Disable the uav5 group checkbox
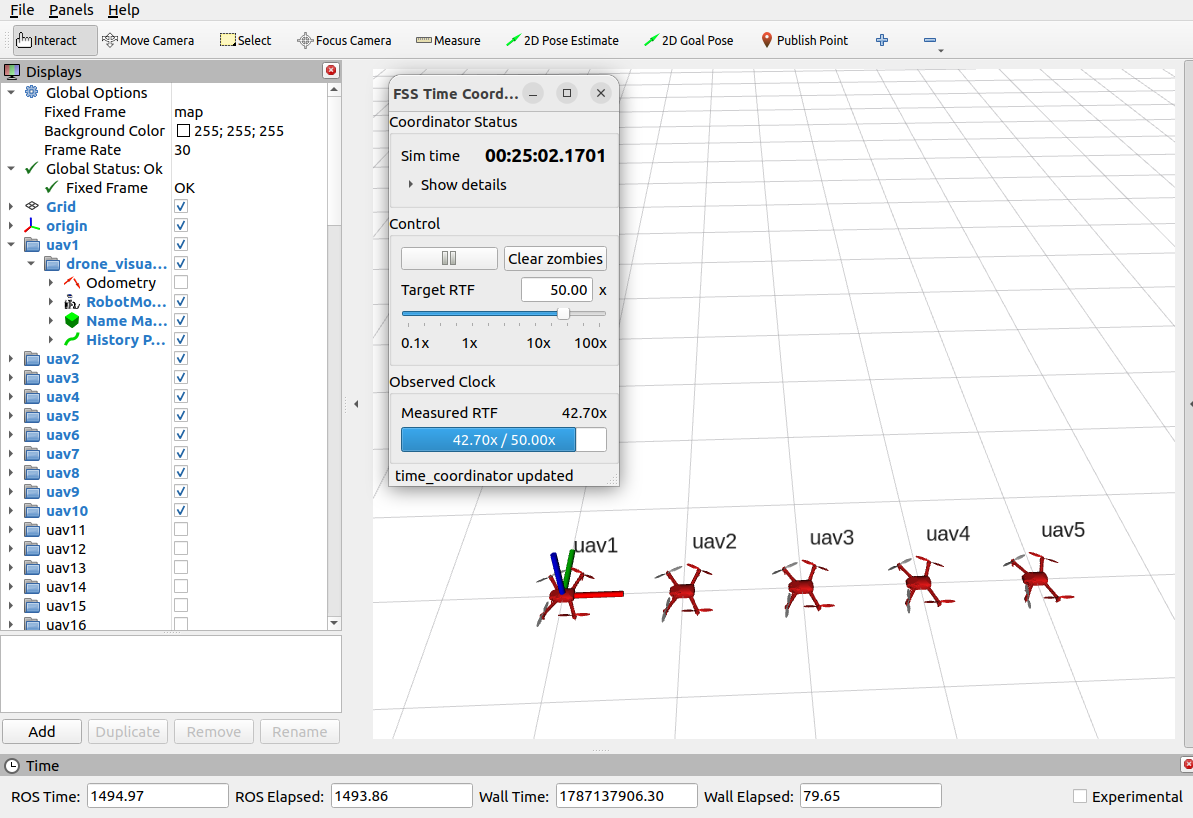 coord(181,415)
